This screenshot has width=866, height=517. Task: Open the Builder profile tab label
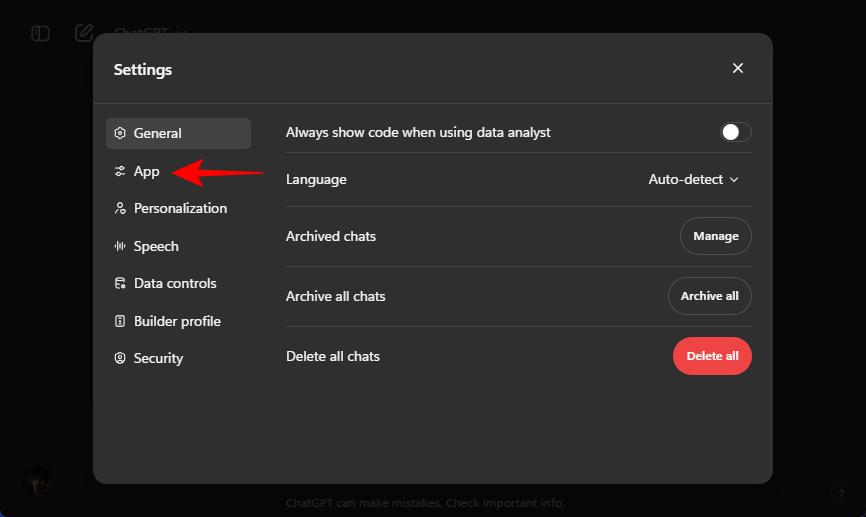click(x=177, y=321)
